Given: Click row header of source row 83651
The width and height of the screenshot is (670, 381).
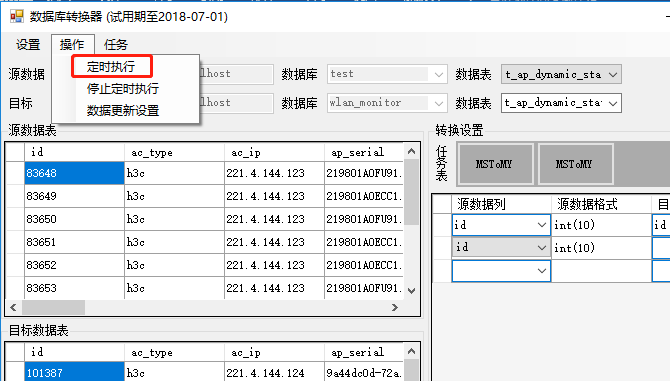Looking at the screenshot, I should click(15, 242).
